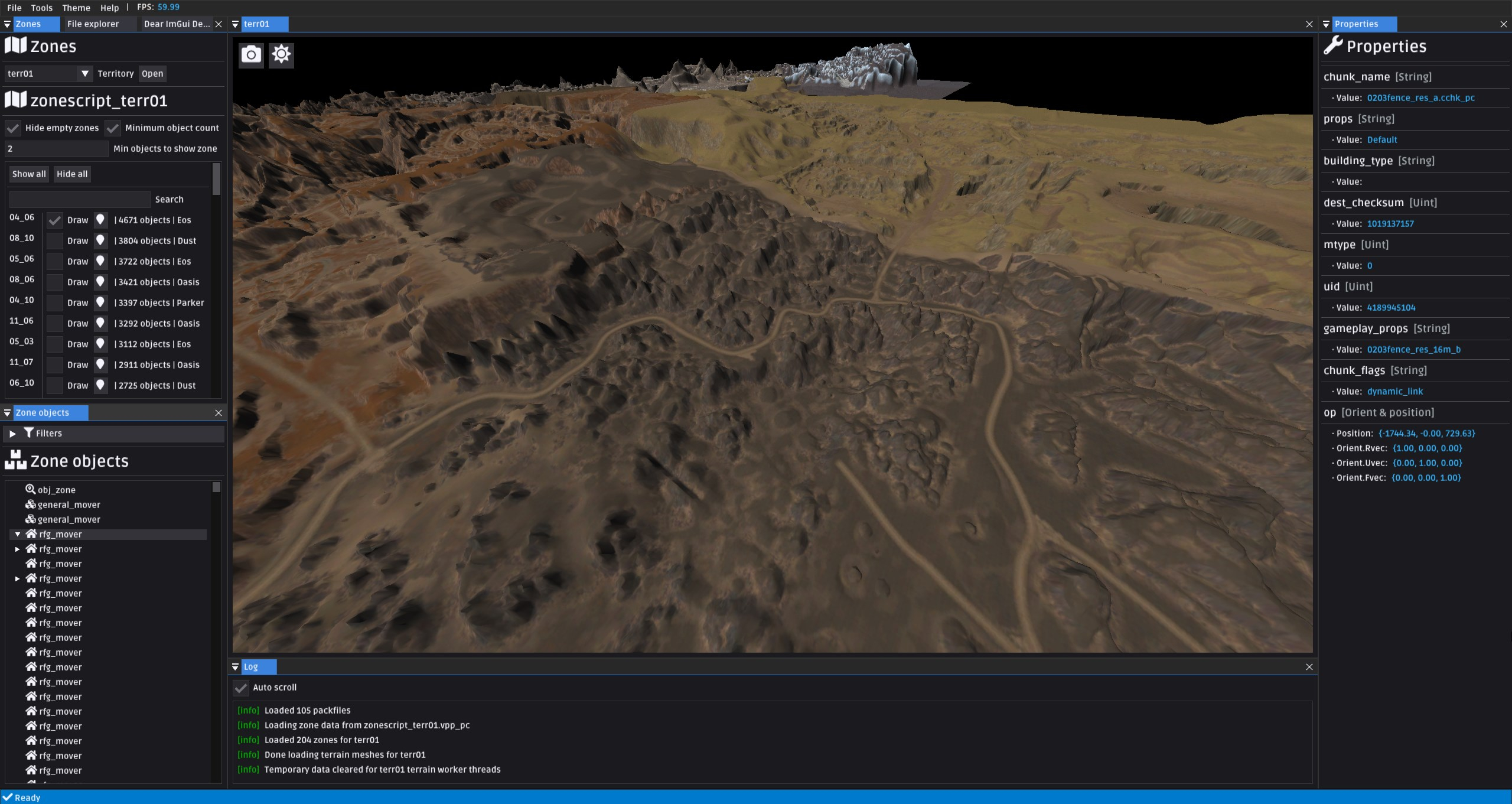1512x804 pixels.
Task: Disable the Auto scroll checkbox
Action: pyautogui.click(x=241, y=688)
